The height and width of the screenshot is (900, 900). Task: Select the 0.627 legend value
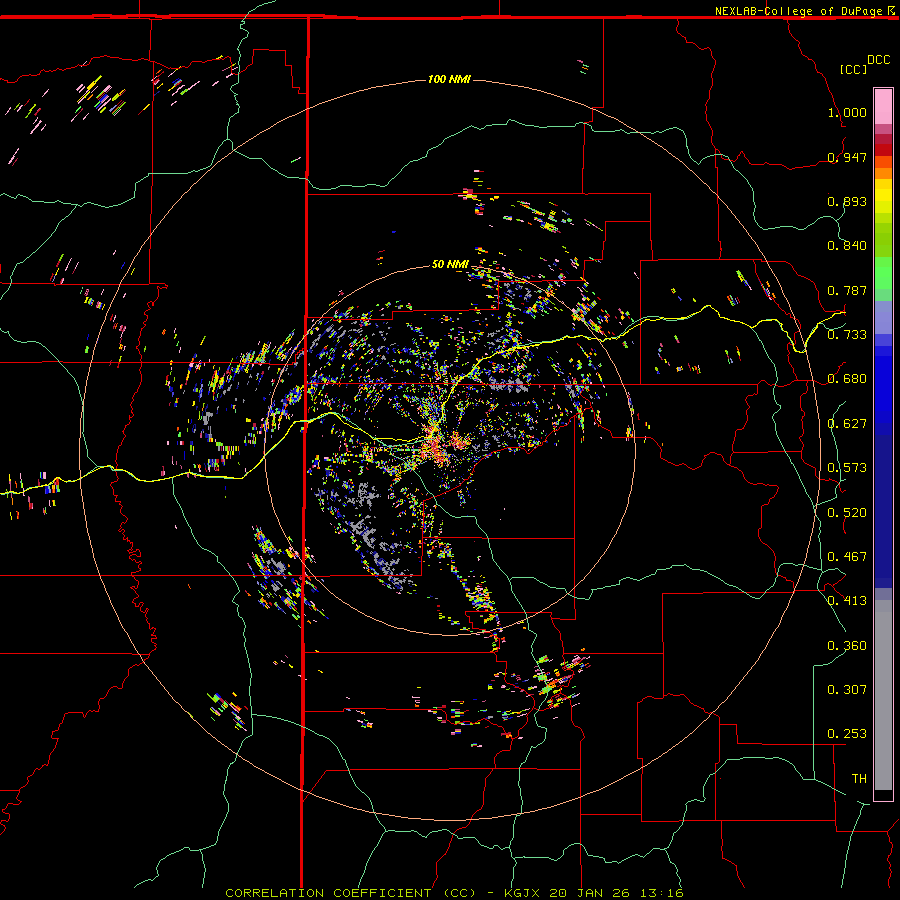(x=847, y=424)
